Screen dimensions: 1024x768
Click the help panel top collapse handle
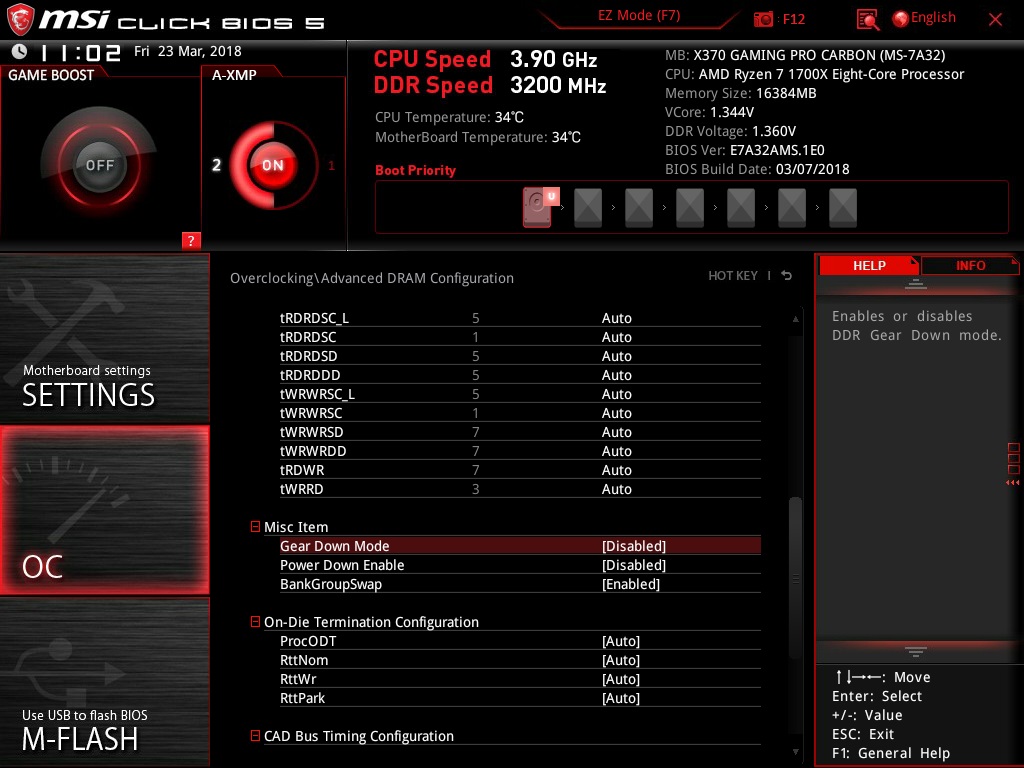pyautogui.click(x=916, y=284)
